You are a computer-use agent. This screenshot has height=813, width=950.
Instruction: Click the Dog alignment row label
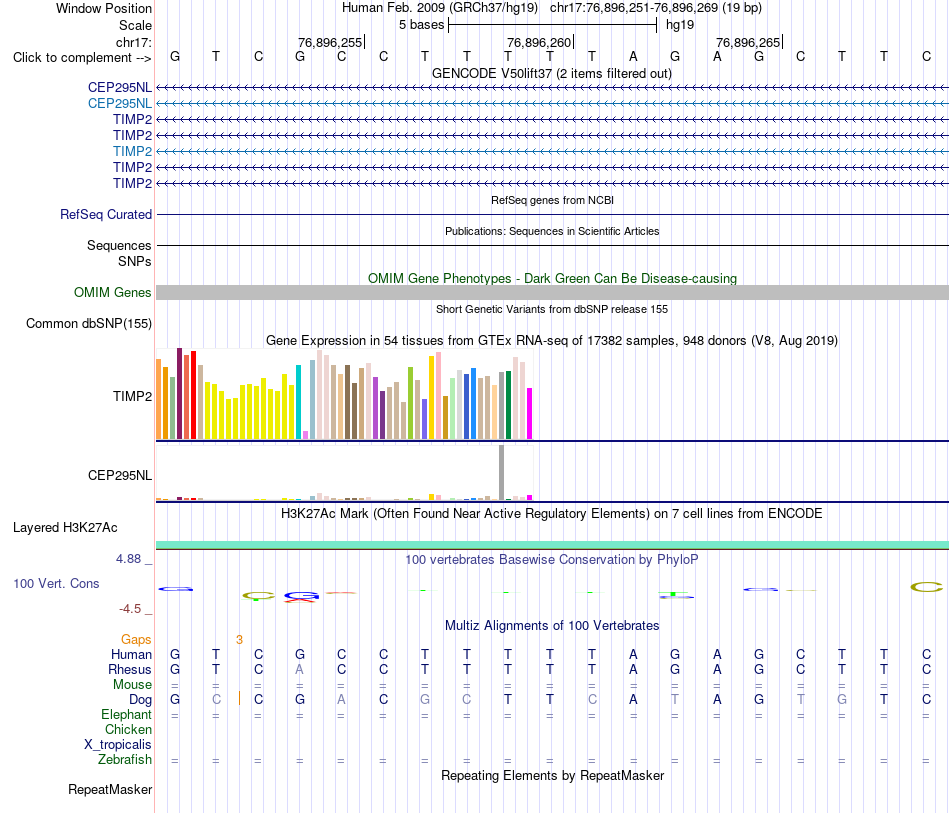pos(140,700)
